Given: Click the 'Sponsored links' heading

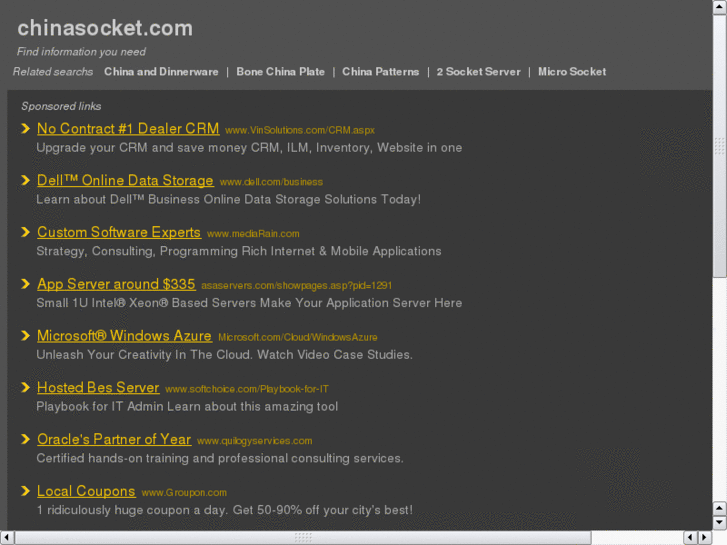Looking at the screenshot, I should click(x=61, y=106).
